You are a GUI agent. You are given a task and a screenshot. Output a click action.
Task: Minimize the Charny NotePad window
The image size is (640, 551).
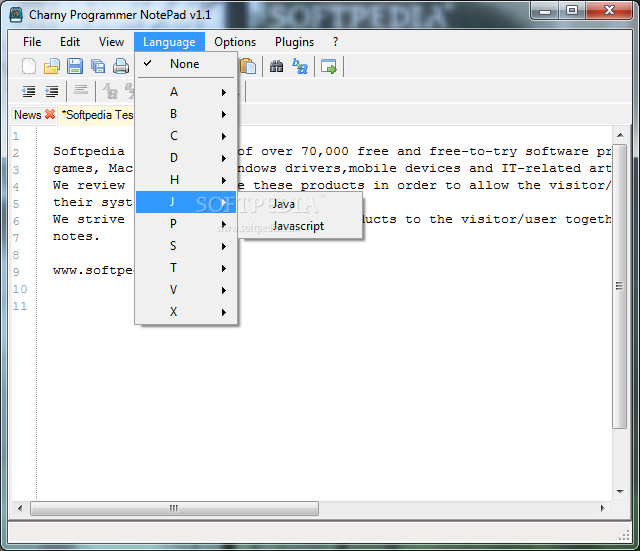(x=544, y=11)
